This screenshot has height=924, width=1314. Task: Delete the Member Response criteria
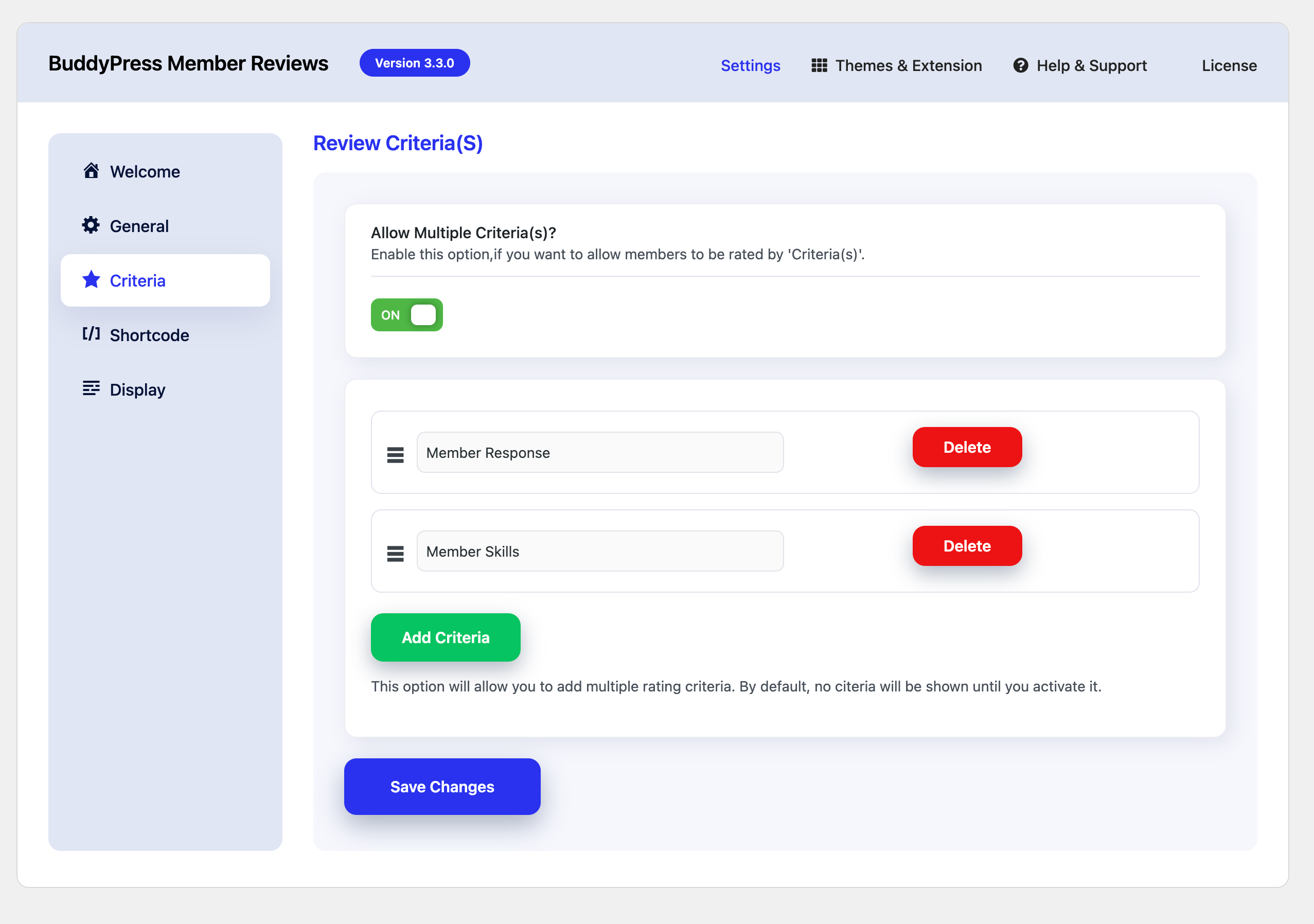tap(967, 447)
